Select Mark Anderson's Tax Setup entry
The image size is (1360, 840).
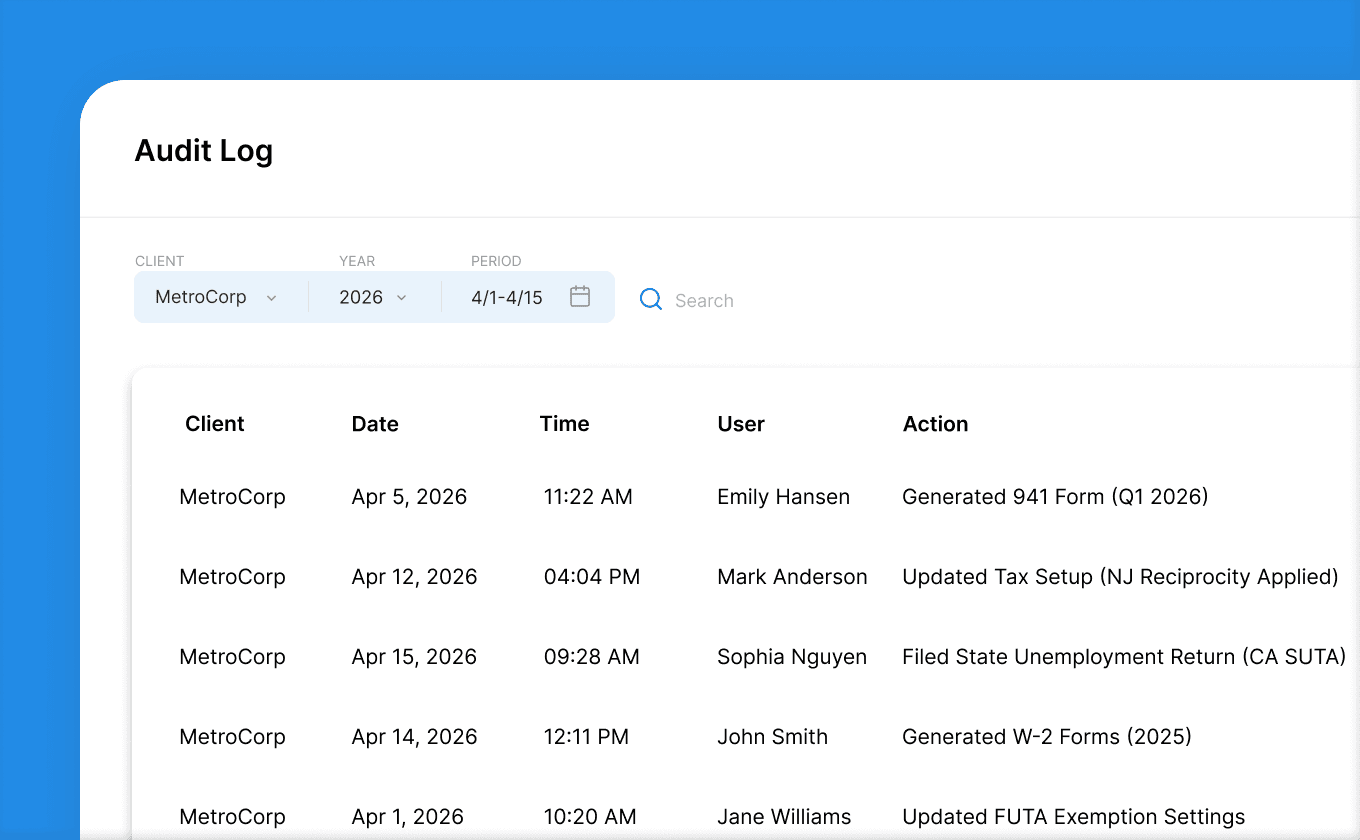pos(700,577)
